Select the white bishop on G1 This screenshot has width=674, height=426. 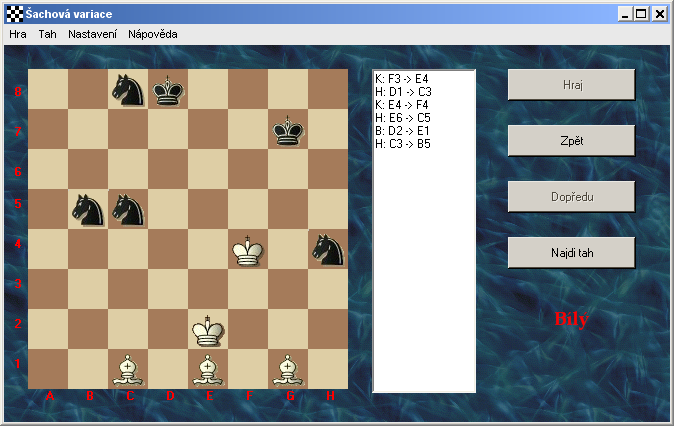288,369
